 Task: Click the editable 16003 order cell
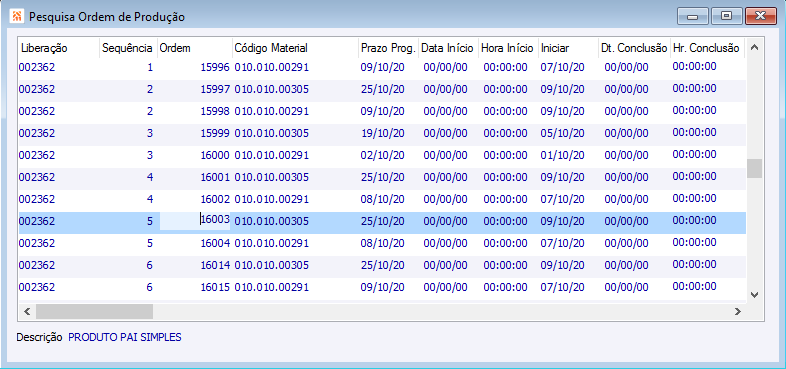(195, 221)
